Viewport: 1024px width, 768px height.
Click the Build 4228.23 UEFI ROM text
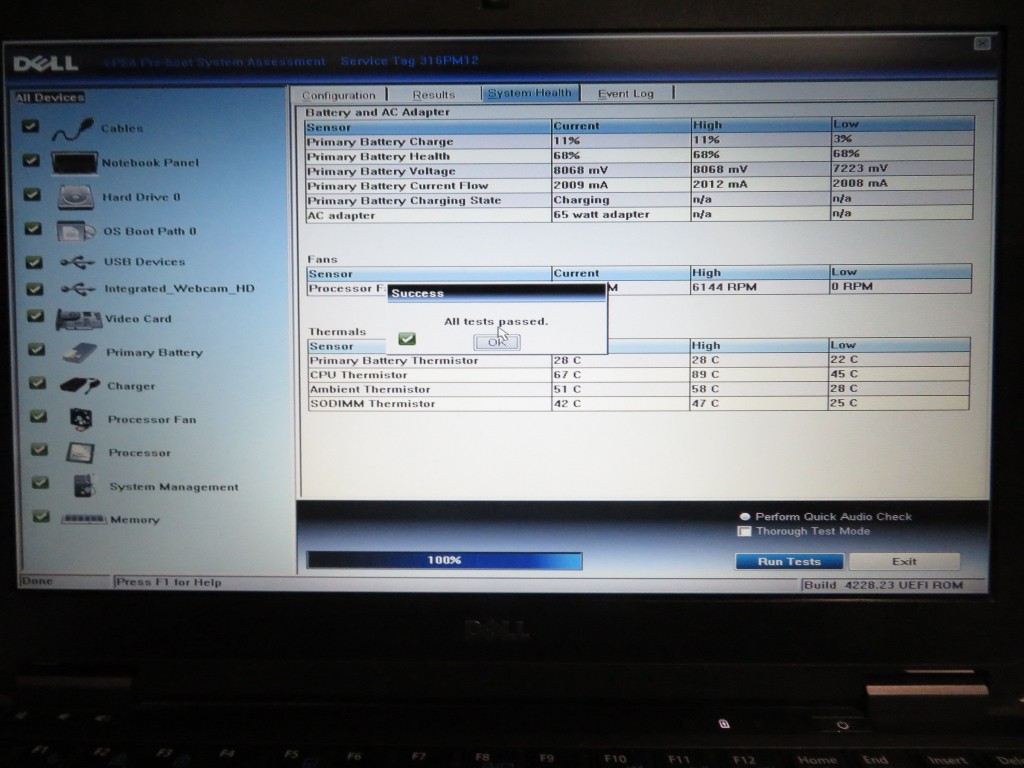[884, 585]
